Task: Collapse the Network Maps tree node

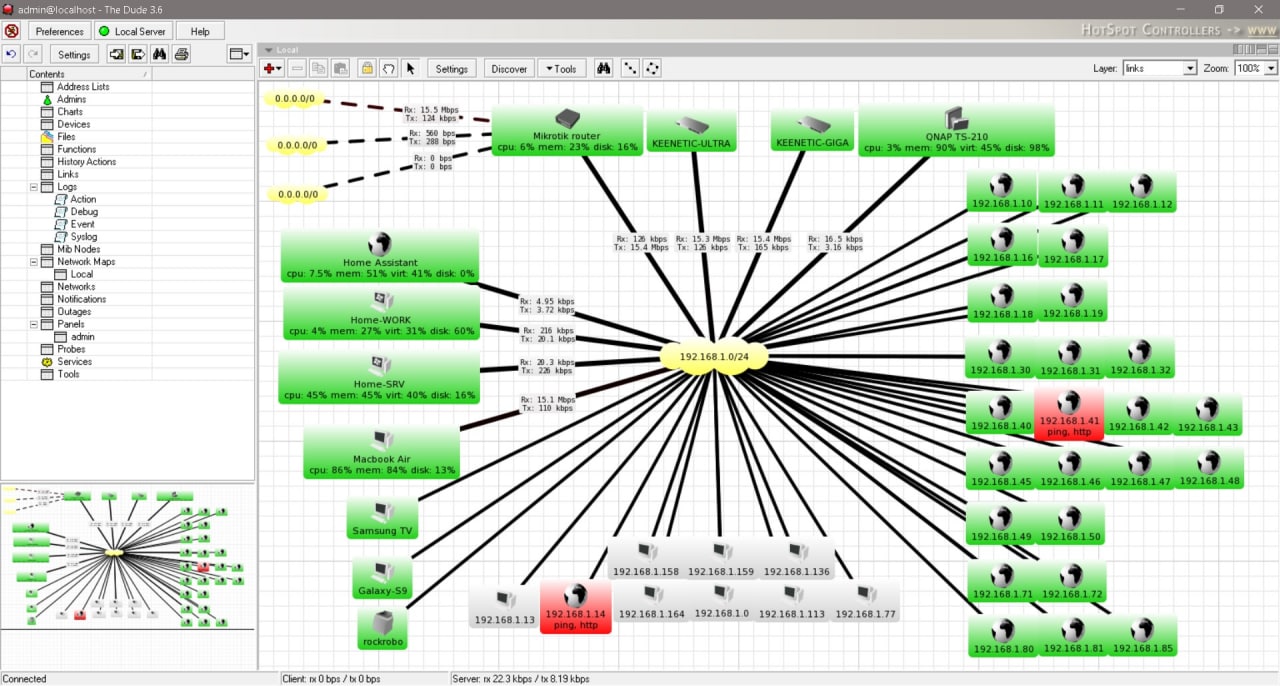Action: (x=34, y=262)
